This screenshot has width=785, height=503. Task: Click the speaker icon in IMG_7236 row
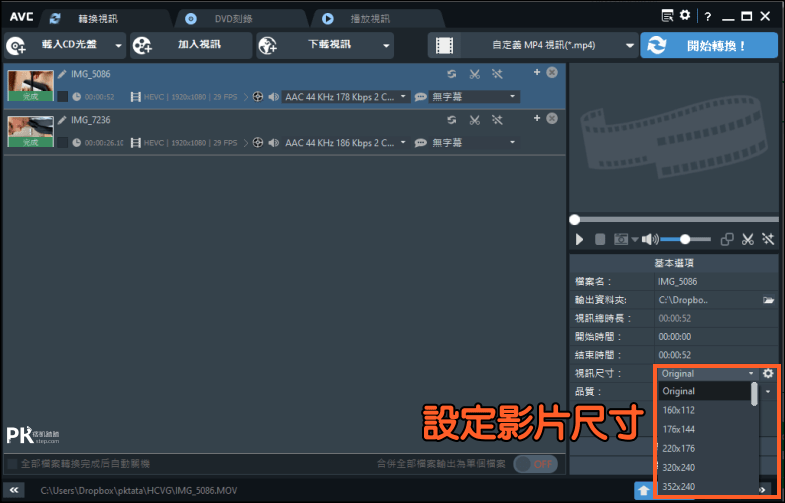click(273, 143)
